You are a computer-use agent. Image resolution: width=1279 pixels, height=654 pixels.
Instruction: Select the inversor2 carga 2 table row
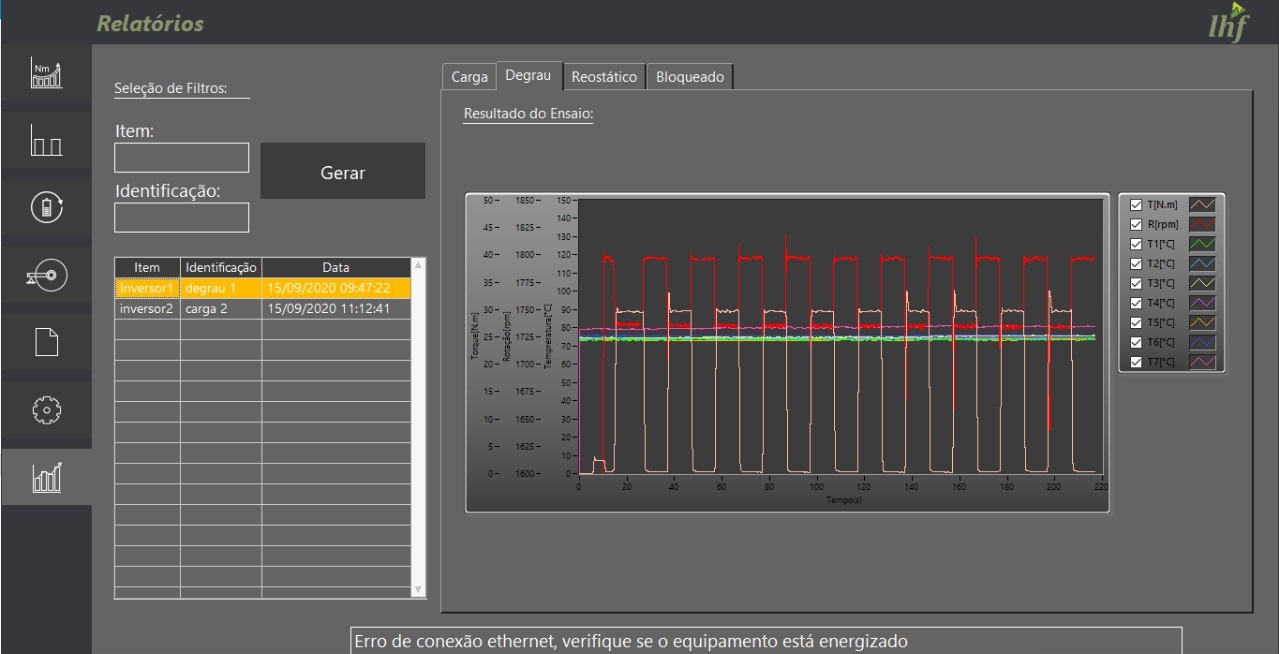(x=263, y=309)
